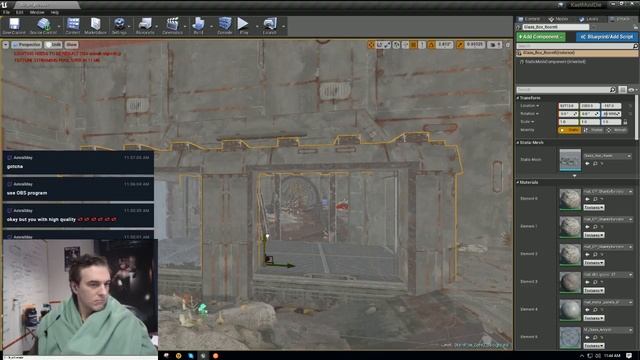Click the Cinematics clapperboard icon

tap(172, 26)
